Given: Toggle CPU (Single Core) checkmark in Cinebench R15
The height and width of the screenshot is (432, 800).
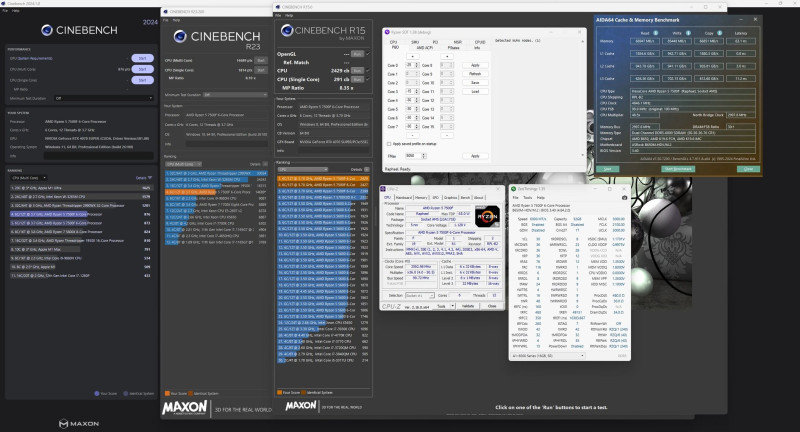Looking at the screenshot, I should (368, 79).
